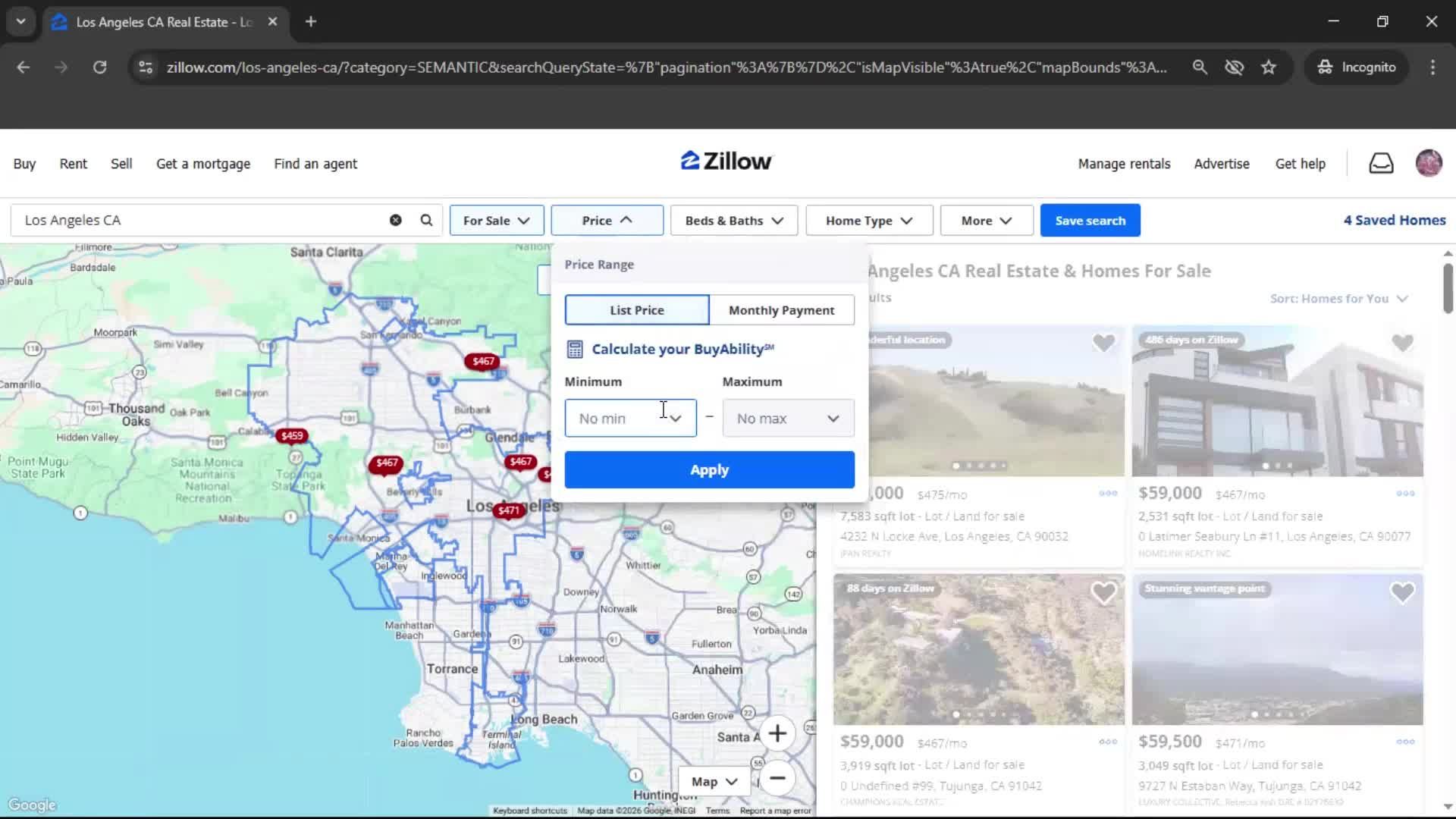Clear the Los Angeles CA search field
The image size is (1456, 819).
click(395, 220)
